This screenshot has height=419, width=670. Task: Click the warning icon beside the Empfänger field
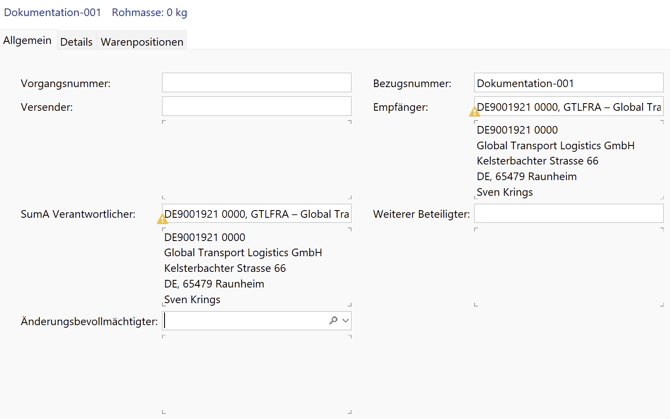(x=474, y=112)
